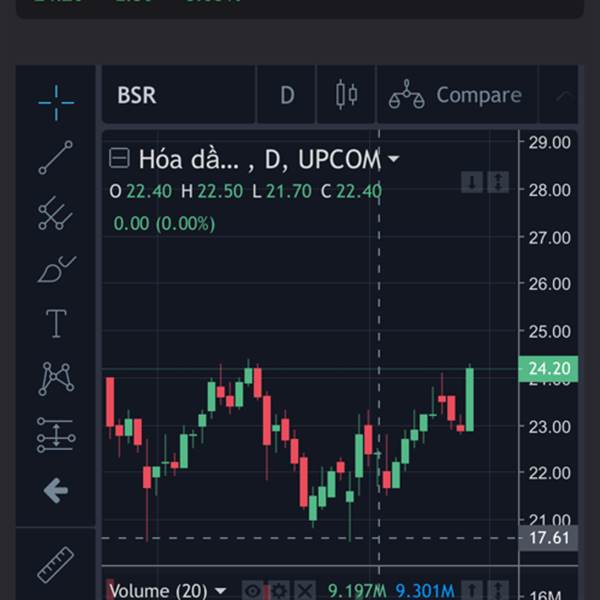Expand the Volume (20) indicator dropdown

coord(221,590)
